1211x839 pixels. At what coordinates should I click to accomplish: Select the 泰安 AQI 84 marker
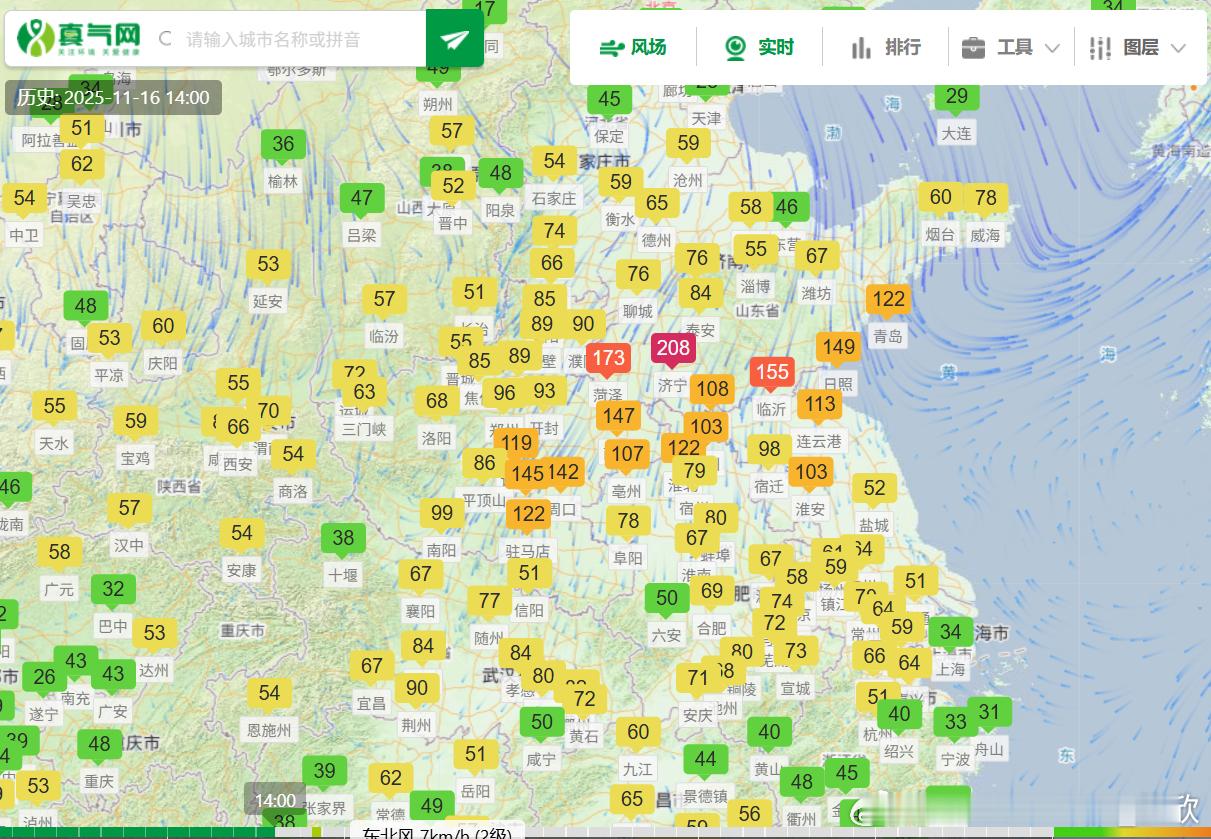700,295
